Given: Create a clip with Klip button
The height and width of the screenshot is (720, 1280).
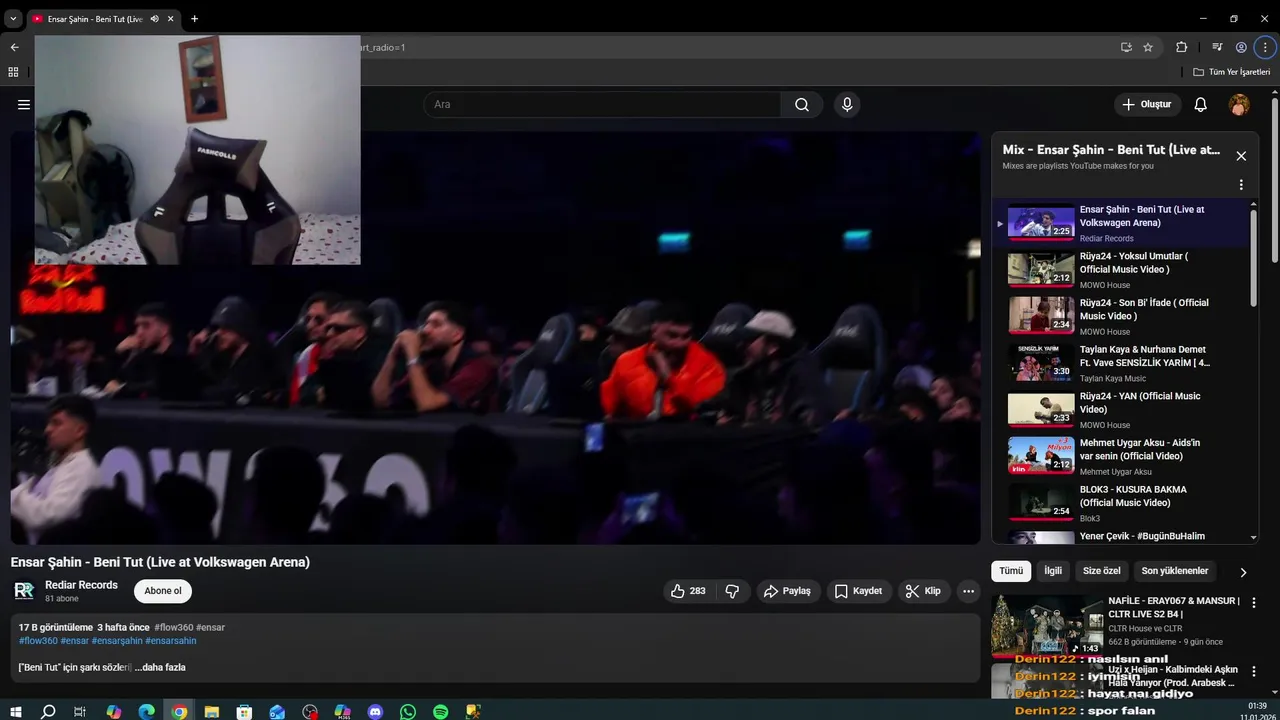Looking at the screenshot, I should pyautogui.click(x=923, y=591).
